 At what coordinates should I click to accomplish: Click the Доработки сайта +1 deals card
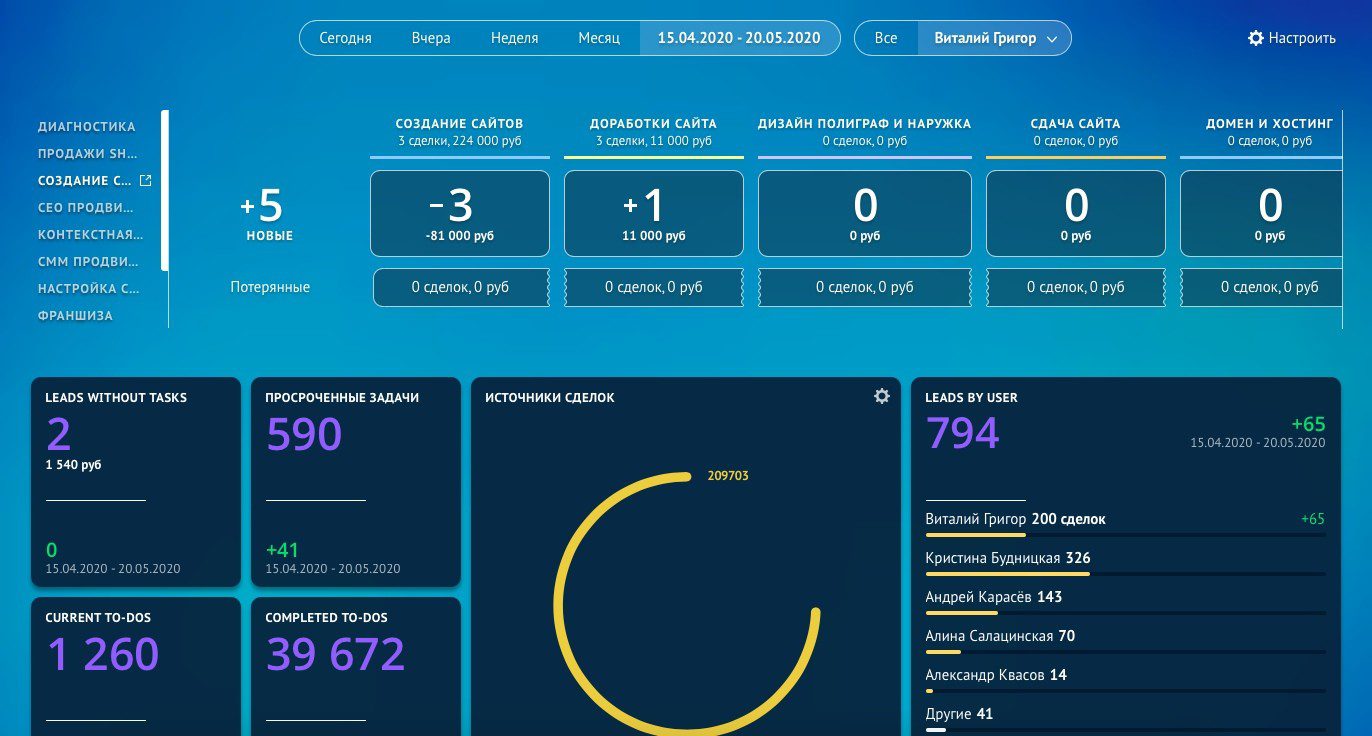coord(653,213)
